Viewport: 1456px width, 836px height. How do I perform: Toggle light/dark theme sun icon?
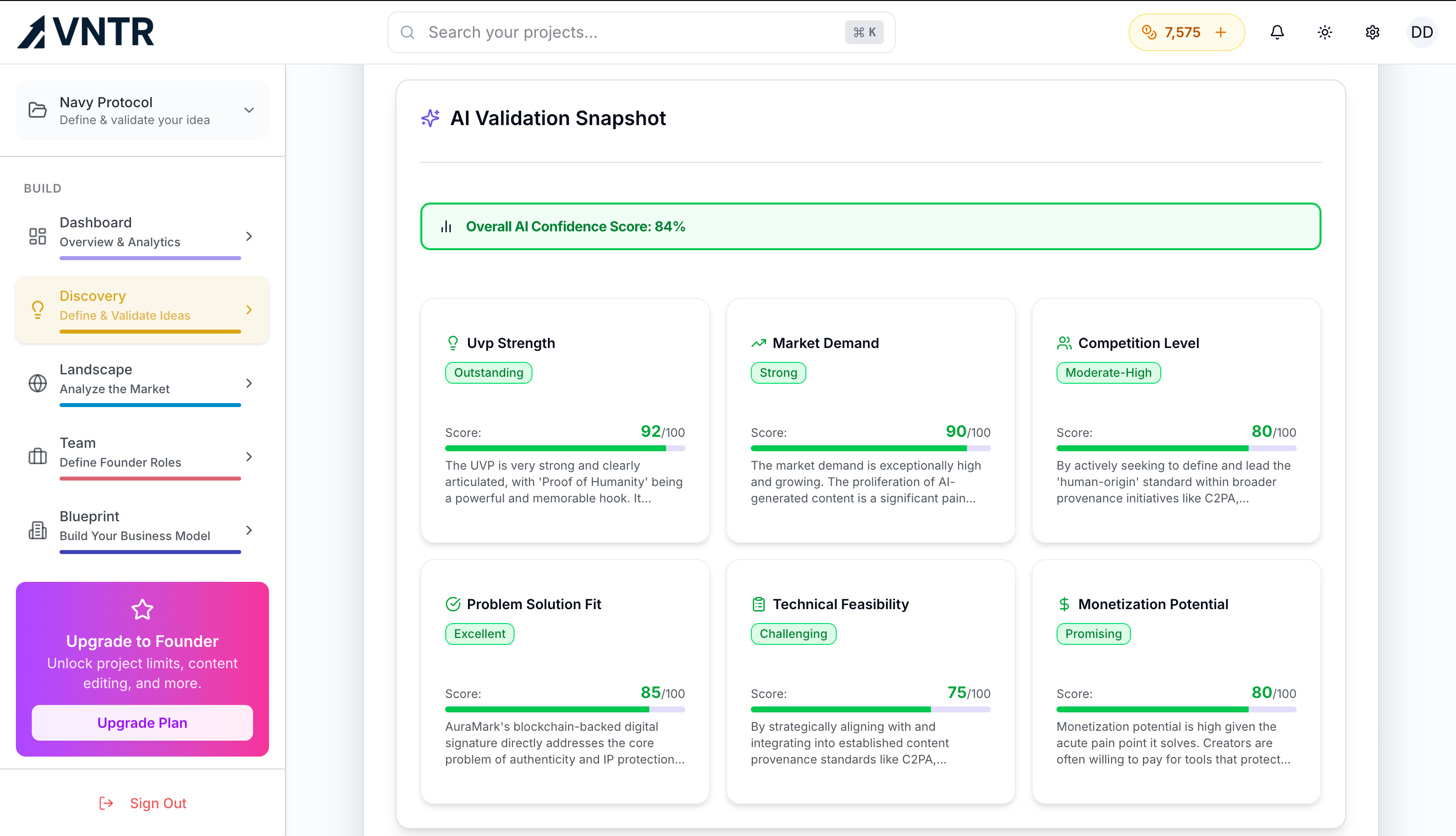(1324, 32)
